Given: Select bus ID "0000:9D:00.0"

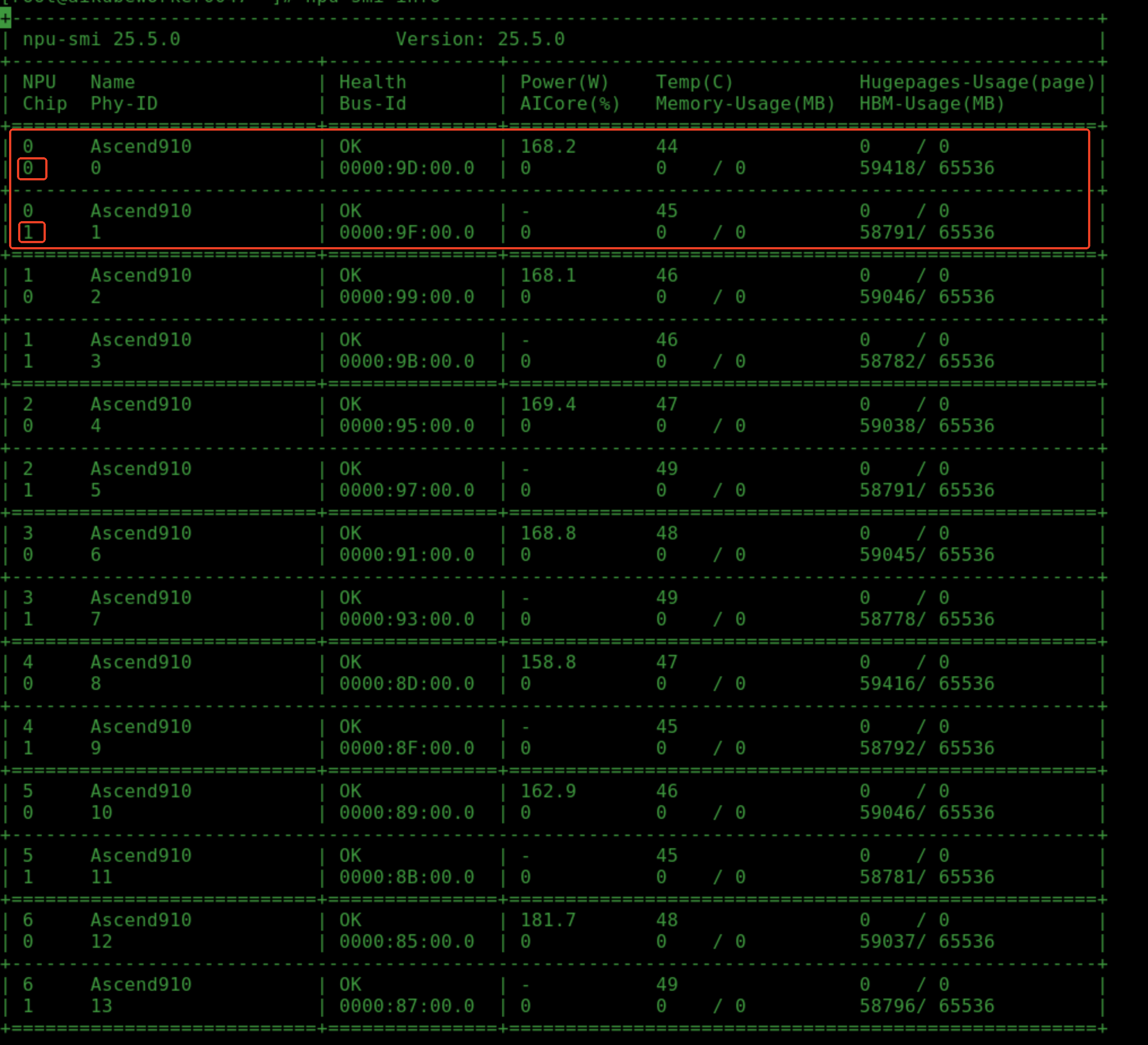Looking at the screenshot, I should pos(407,168).
